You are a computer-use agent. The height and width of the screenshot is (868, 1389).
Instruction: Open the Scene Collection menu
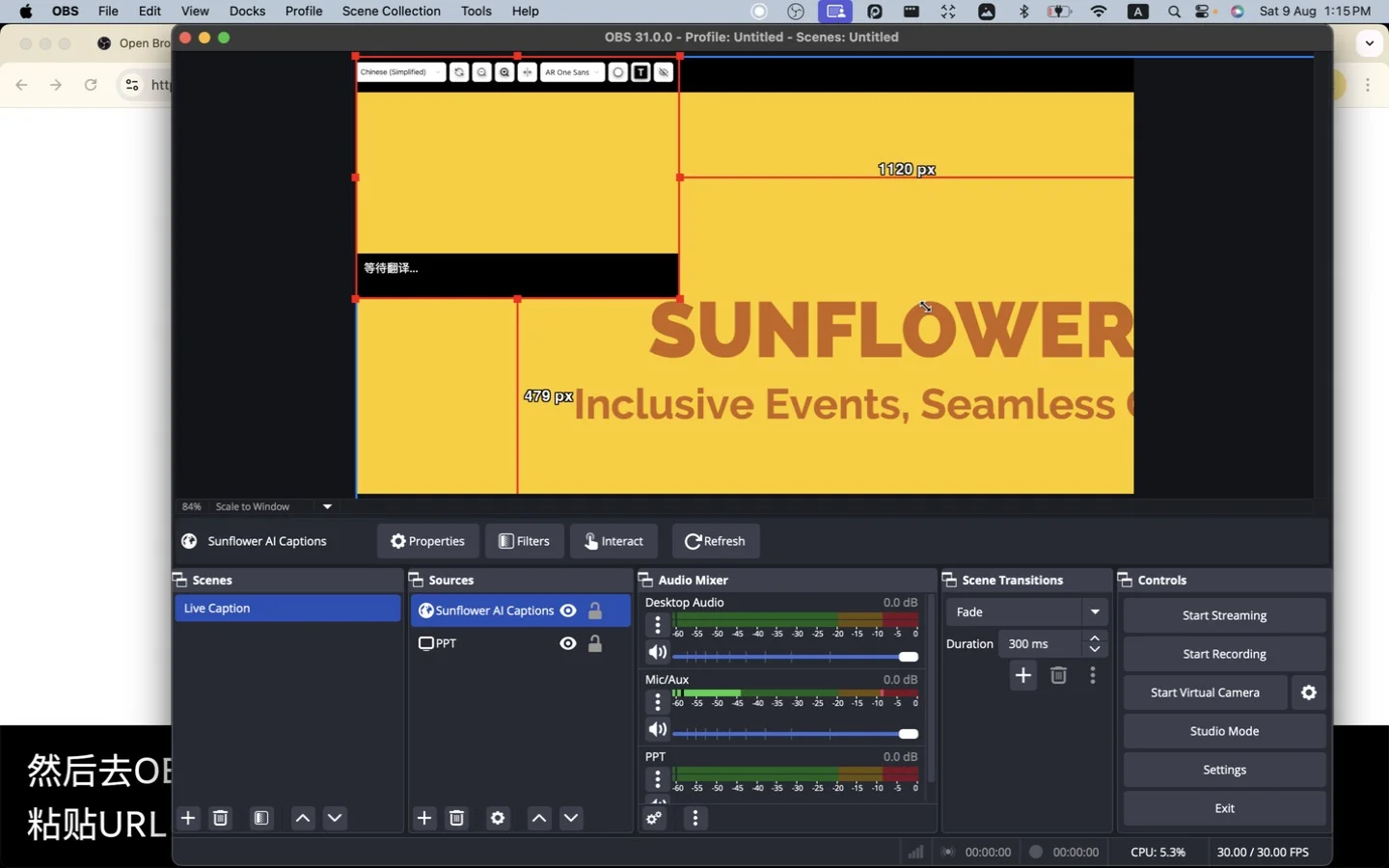[391, 12]
